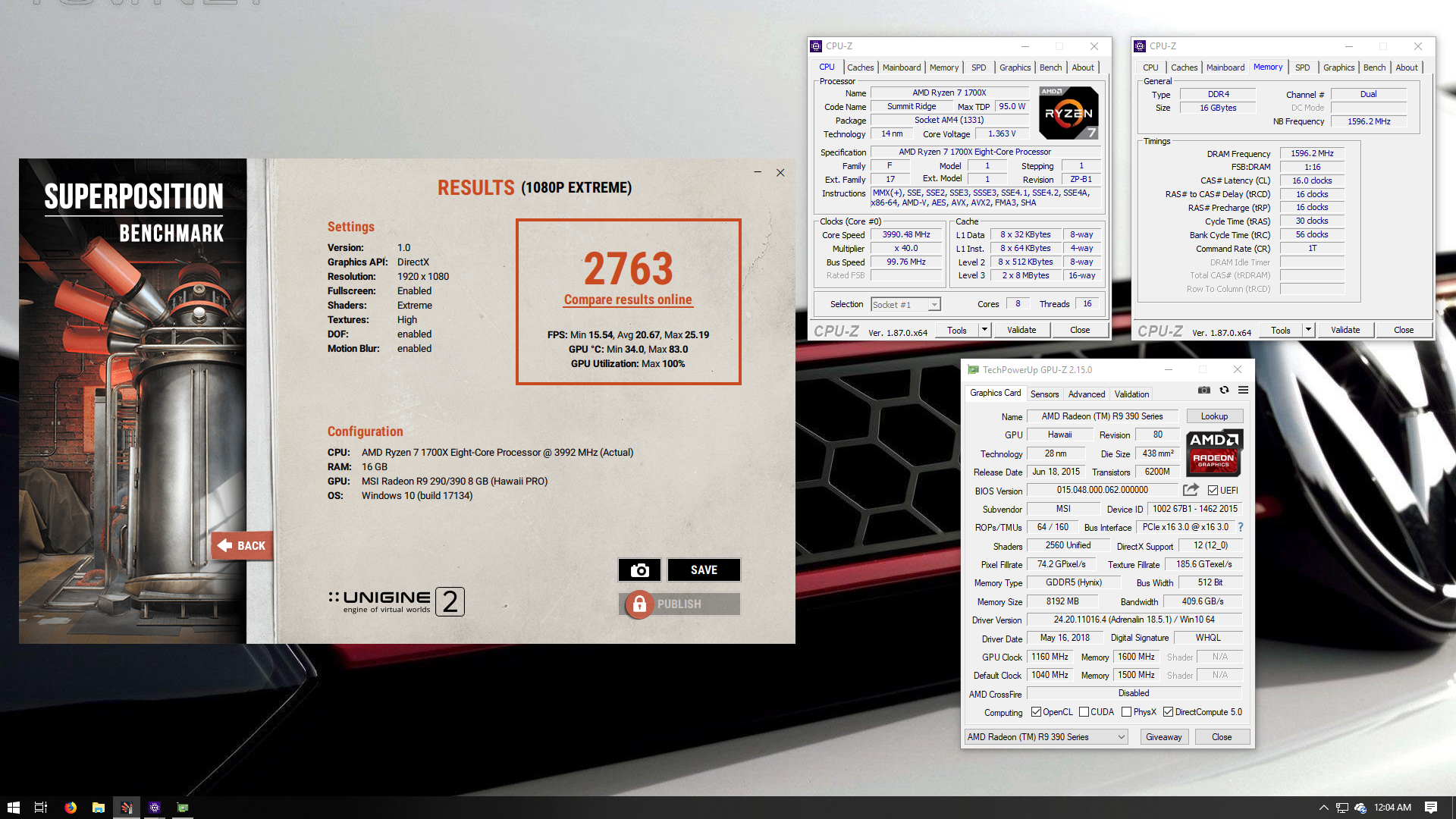Click Close button in GPU-Z
This screenshot has height=819, width=1456.
pos(1222,737)
